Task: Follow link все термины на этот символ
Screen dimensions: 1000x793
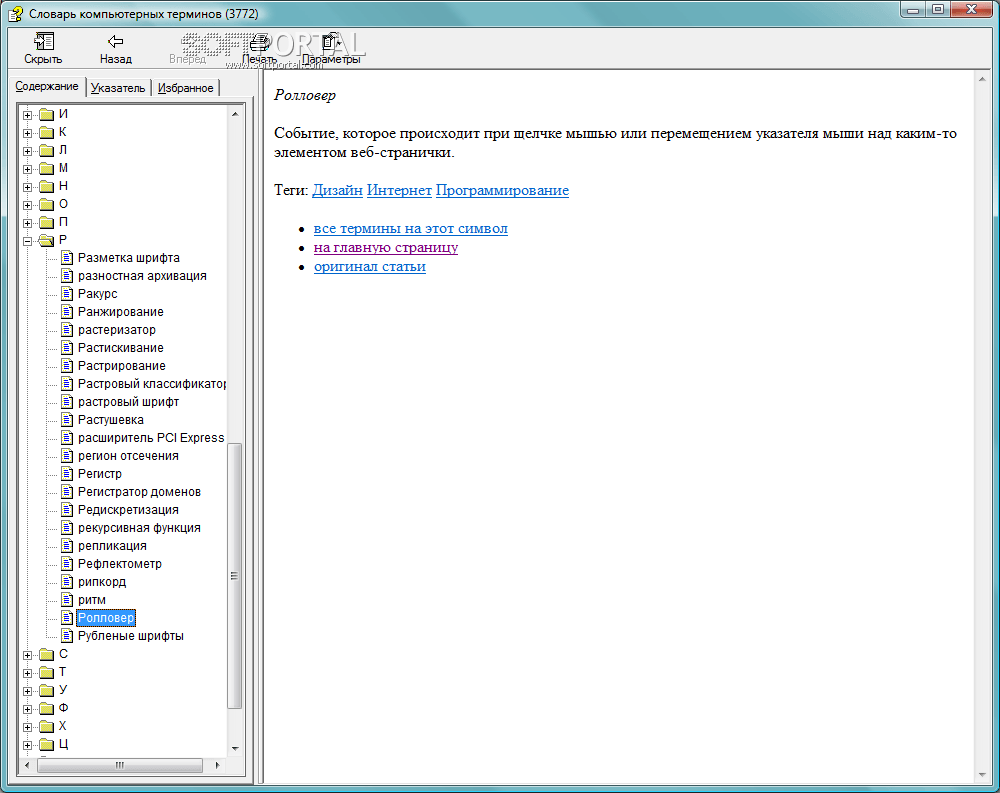Action: [x=411, y=228]
